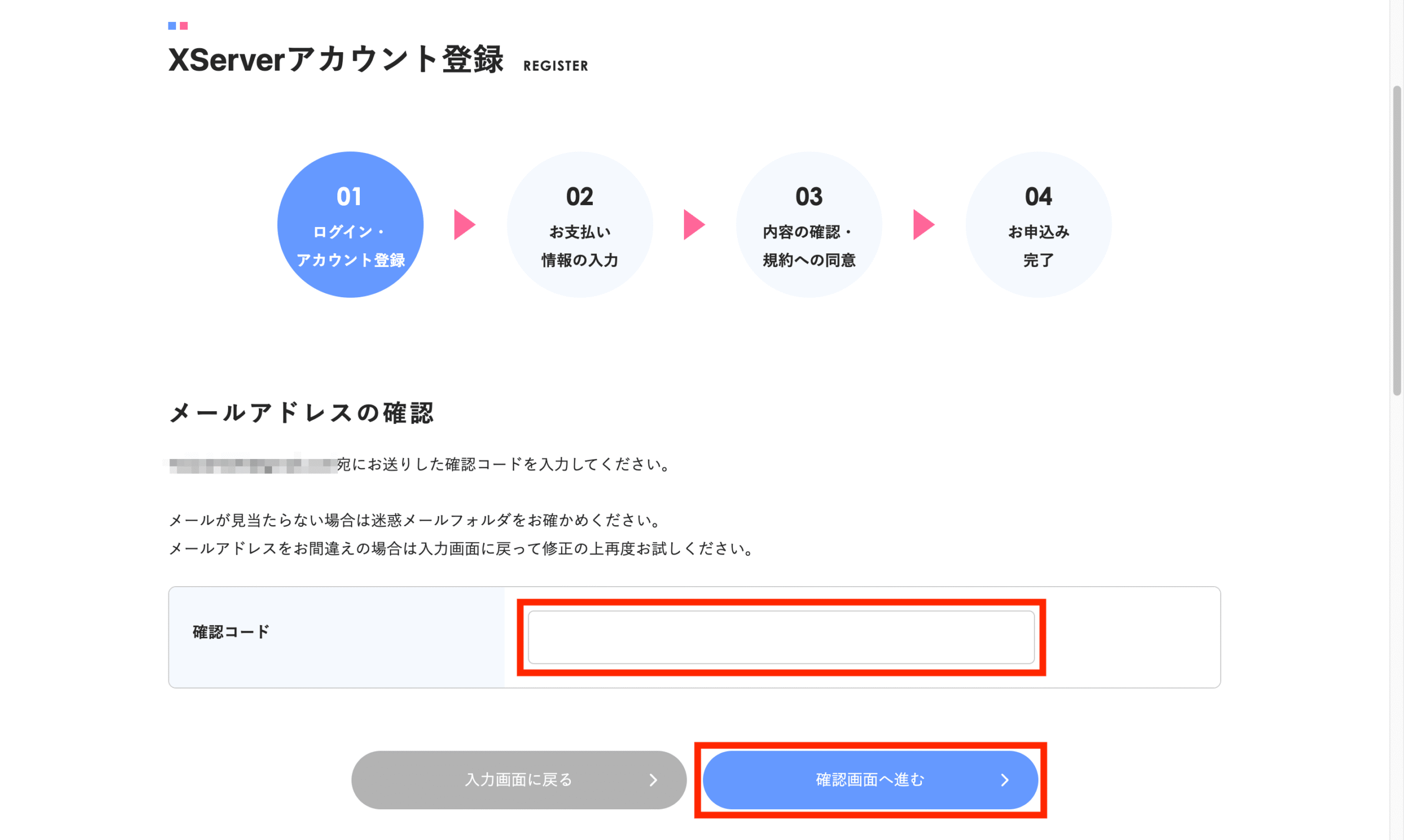
Task: Click the 迷惑メールフォルダ notice line
Action: (x=416, y=520)
